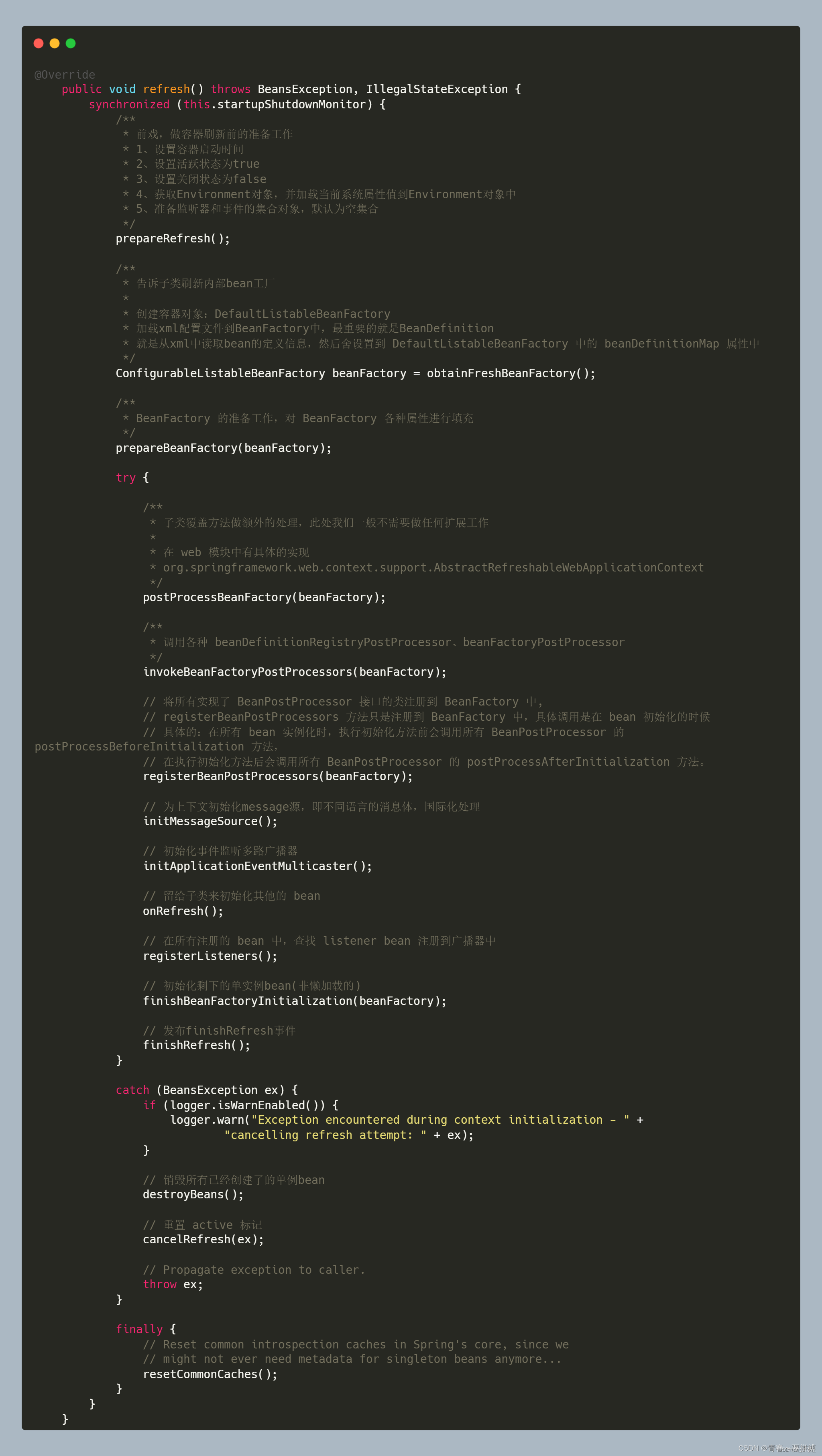
Task: Click the try keyword
Action: (126, 478)
